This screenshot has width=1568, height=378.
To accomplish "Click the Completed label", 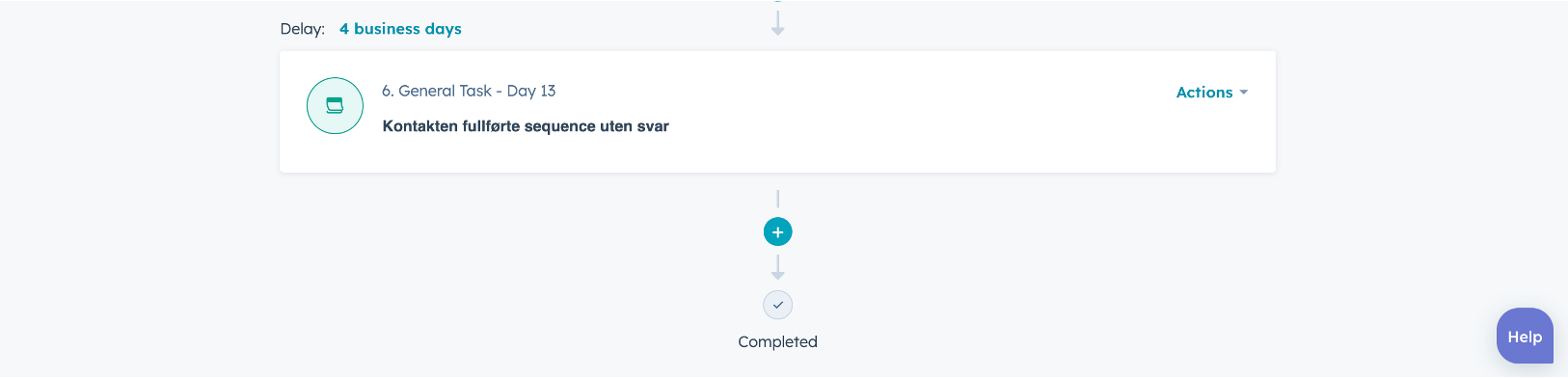I will point(778,341).
